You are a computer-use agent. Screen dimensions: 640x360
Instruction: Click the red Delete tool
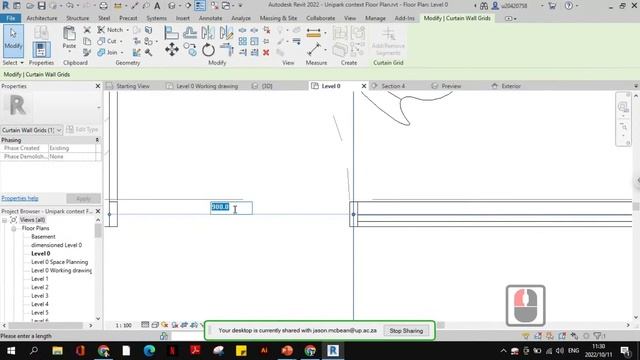(x=266, y=52)
